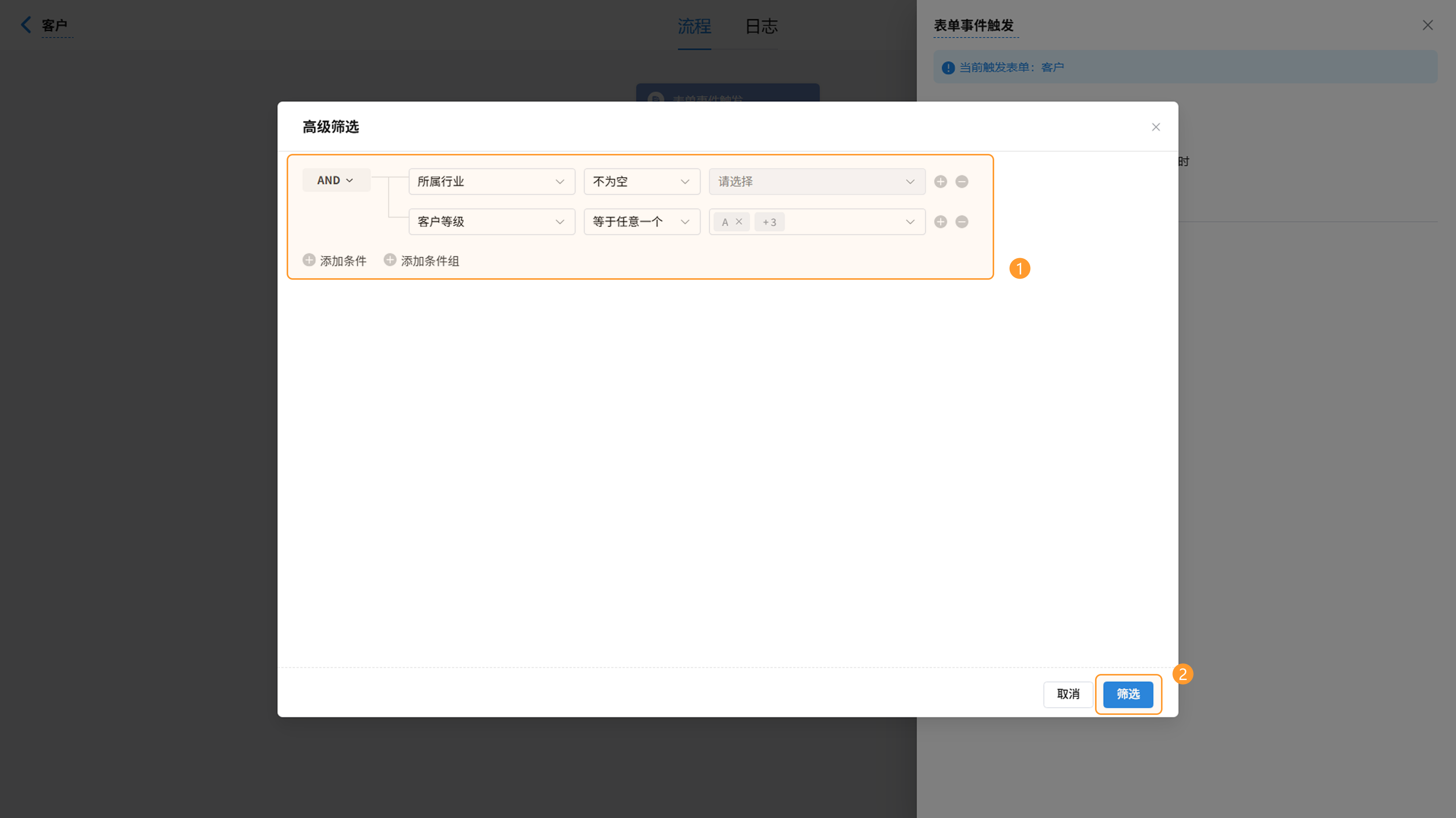1456x818 pixels.
Task: Click the 表单事件触发 panel title
Action: [973, 25]
